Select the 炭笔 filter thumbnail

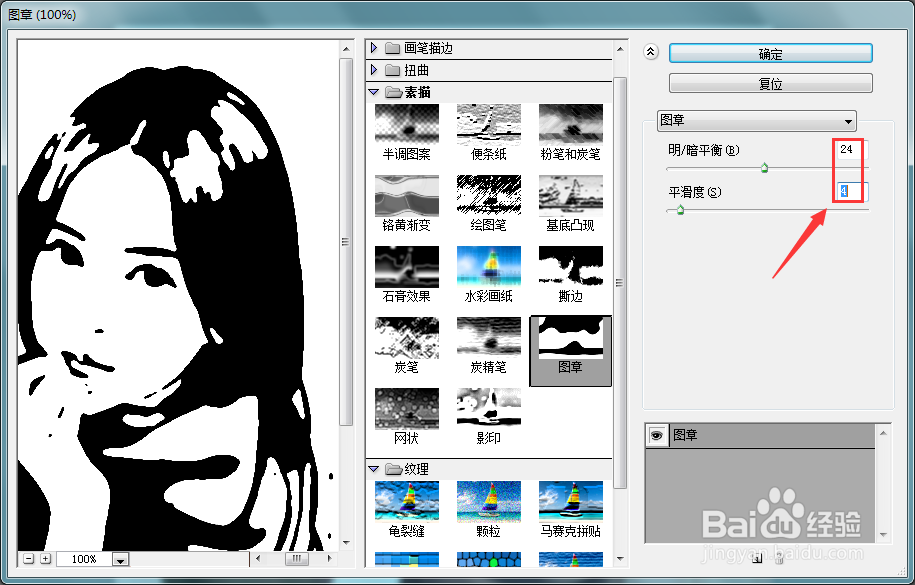click(407, 337)
